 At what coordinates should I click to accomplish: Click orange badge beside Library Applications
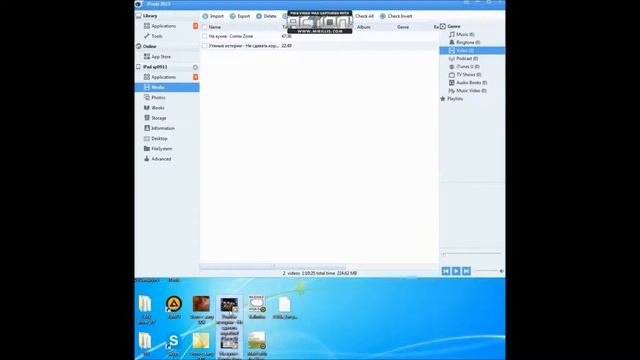coord(196,26)
